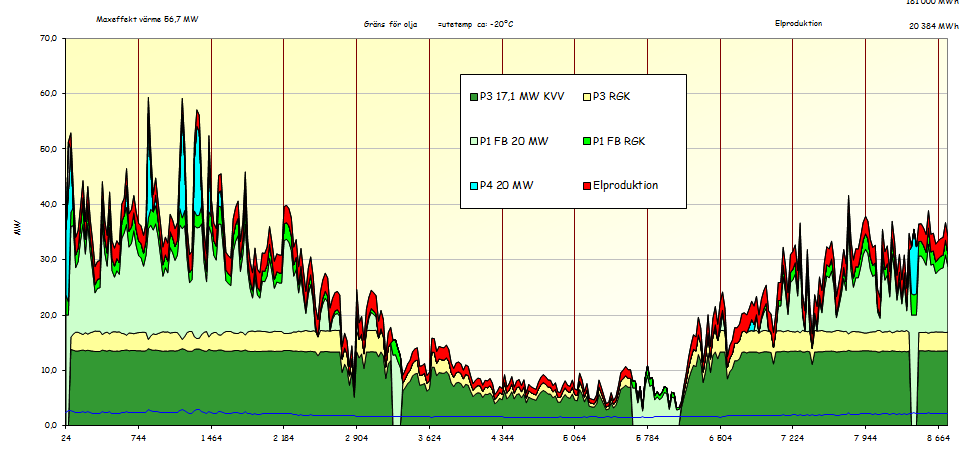Click the 24 x-axis label
This screenshot has height=459, width=977.
click(65, 438)
